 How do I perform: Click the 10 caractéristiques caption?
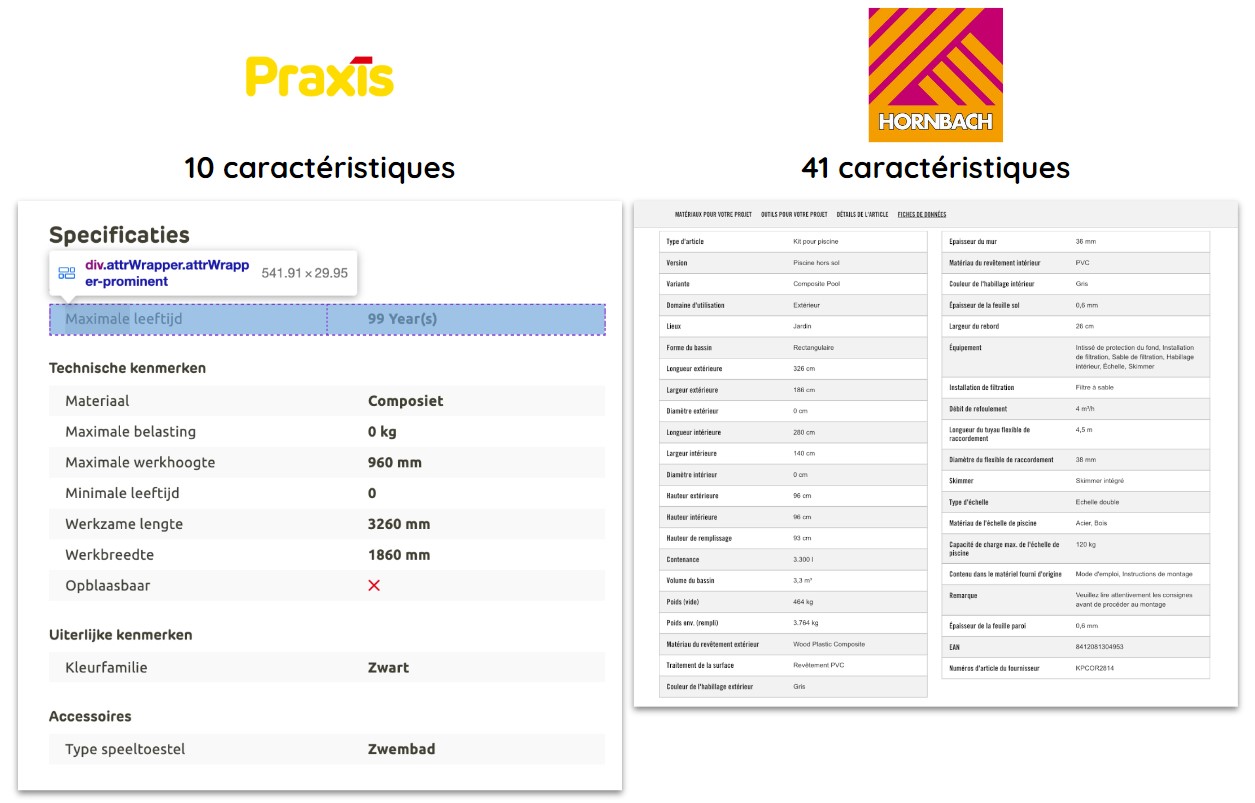319,168
